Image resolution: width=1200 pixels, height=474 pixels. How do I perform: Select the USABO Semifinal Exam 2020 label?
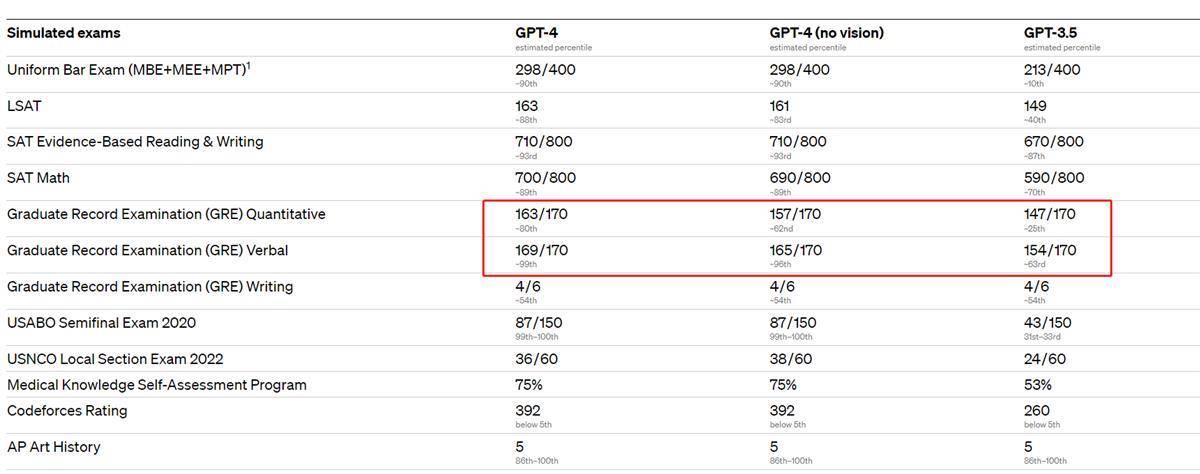tap(101, 322)
